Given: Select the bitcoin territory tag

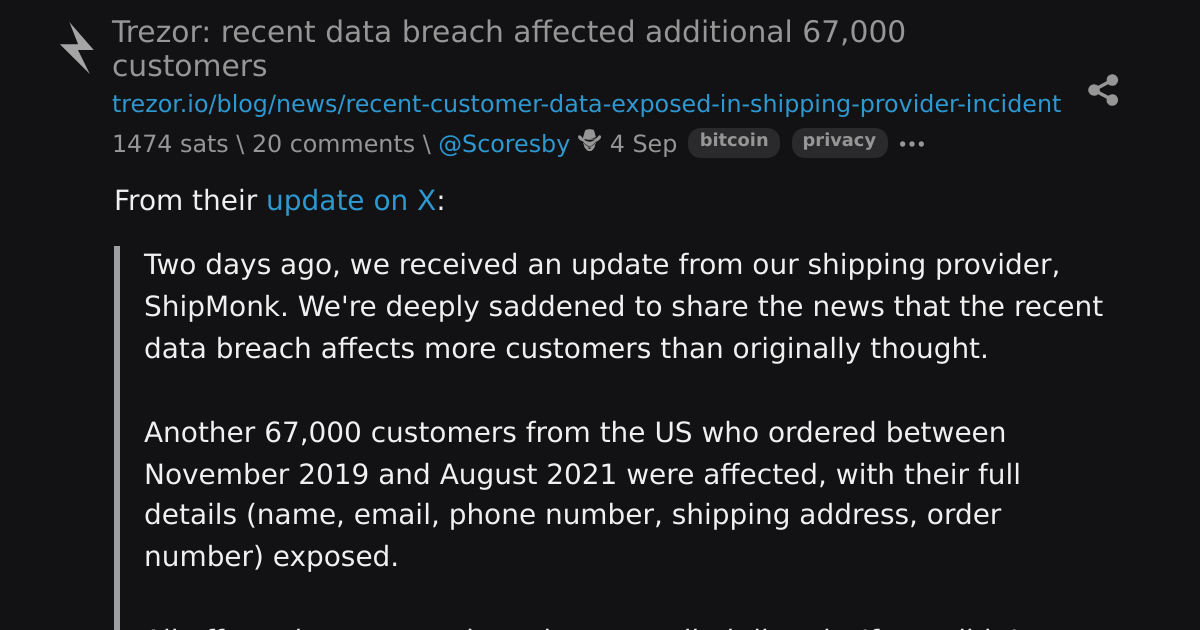Looking at the screenshot, I should 734,142.
